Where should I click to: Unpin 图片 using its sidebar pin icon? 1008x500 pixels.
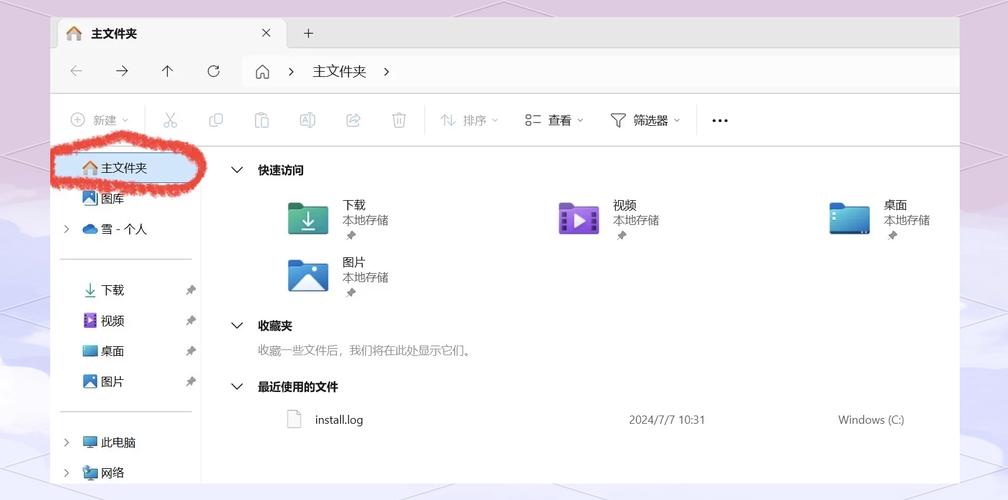click(190, 381)
